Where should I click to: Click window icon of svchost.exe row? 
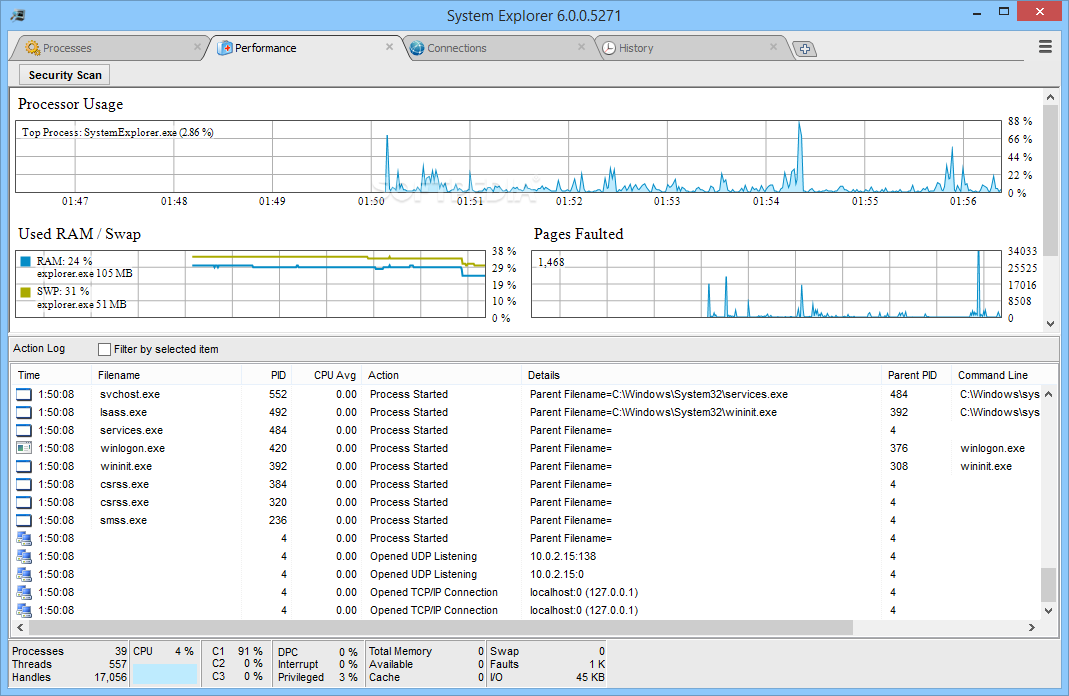tap(24, 394)
